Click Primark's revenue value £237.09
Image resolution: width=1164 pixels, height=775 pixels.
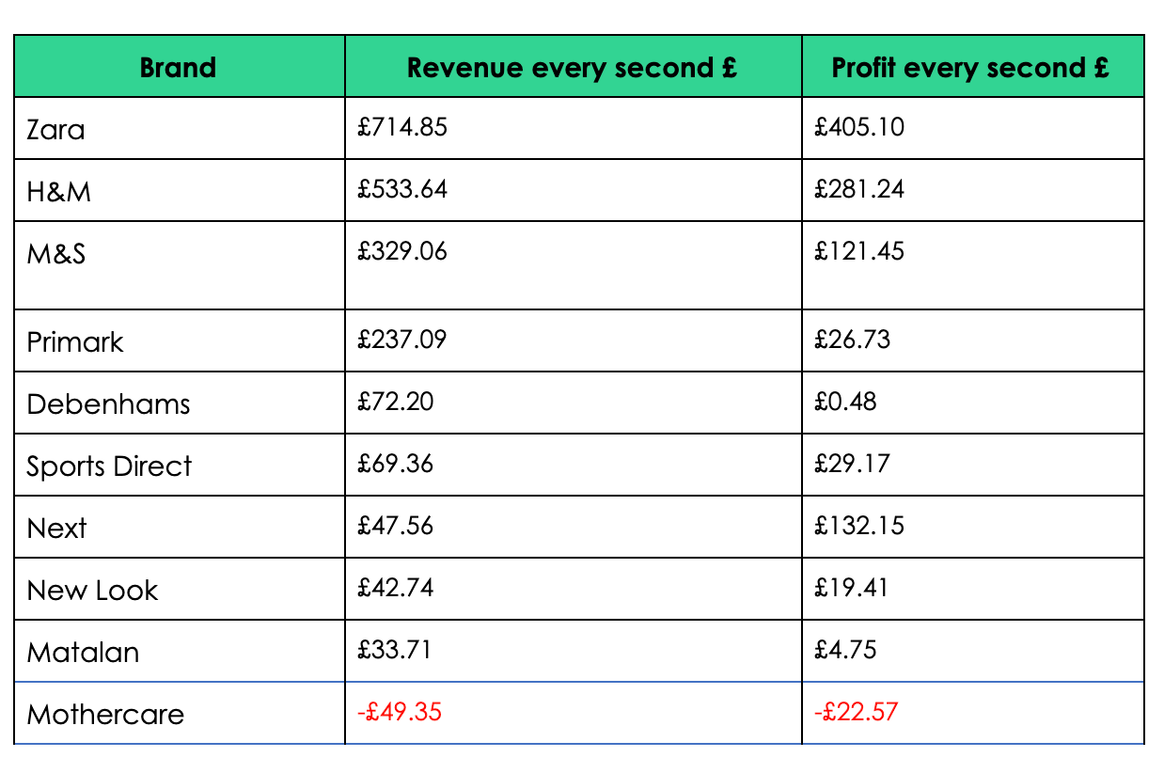[402, 339]
